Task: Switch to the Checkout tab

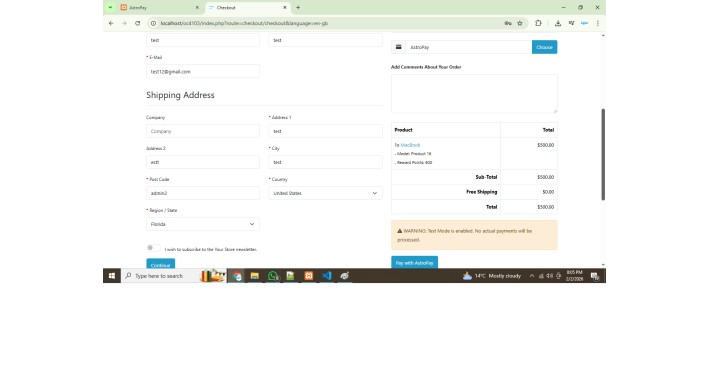Action: coord(248,8)
